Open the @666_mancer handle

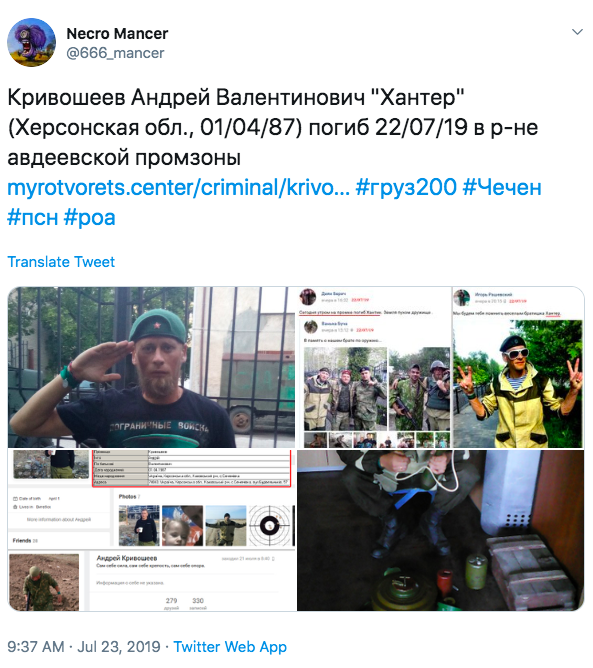(115, 53)
